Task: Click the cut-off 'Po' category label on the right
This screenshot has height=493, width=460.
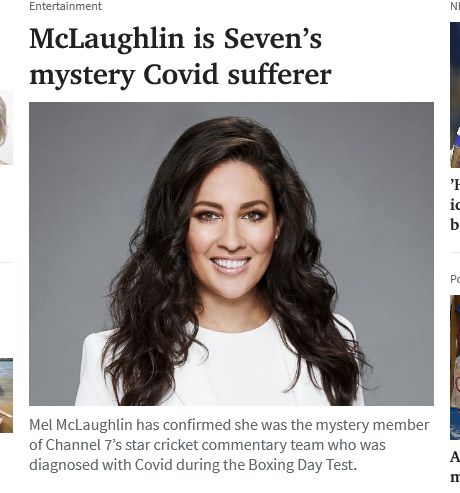Action: tap(455, 279)
